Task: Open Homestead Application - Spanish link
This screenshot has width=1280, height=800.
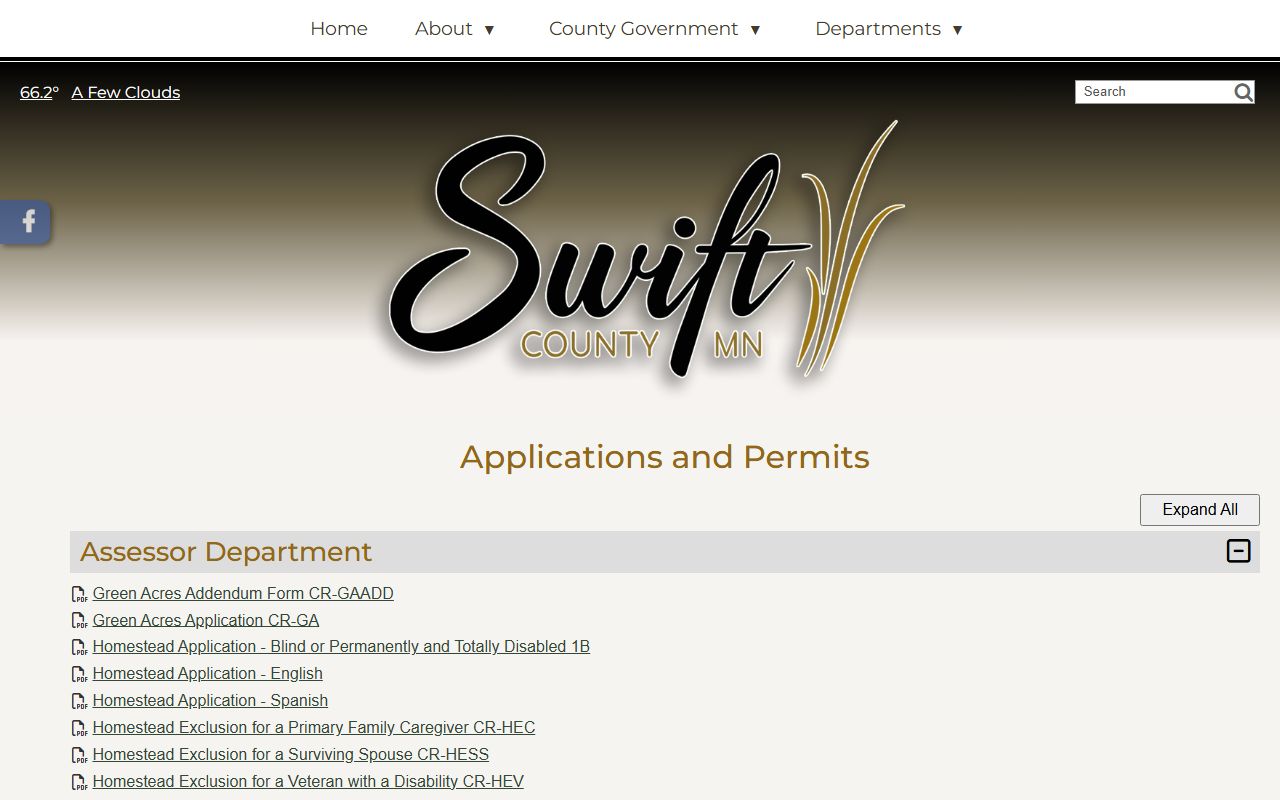Action: (x=210, y=700)
